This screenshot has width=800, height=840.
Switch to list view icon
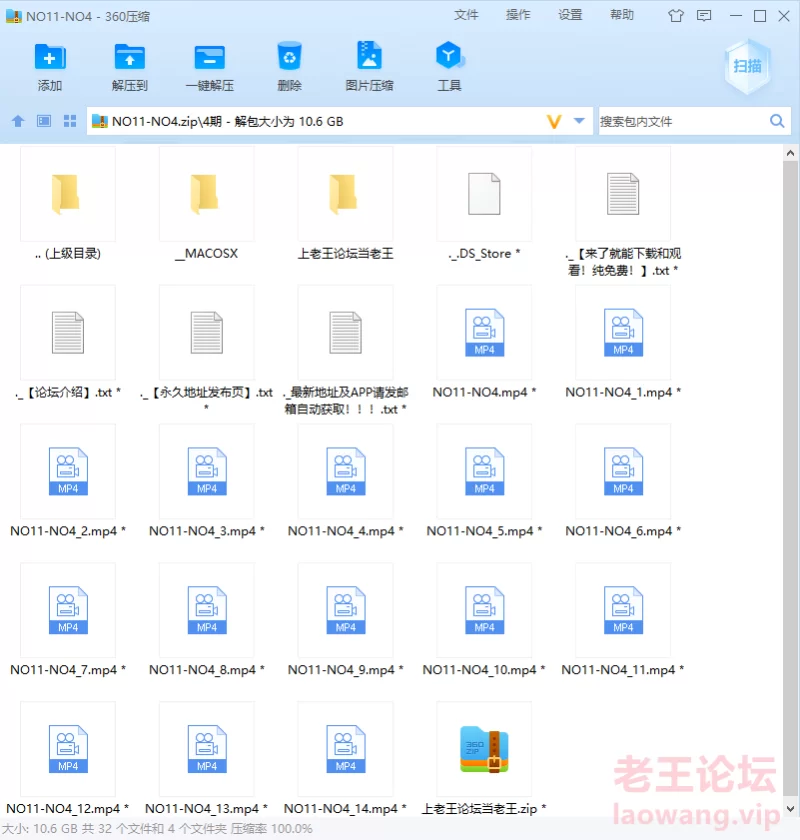pyautogui.click(x=44, y=121)
